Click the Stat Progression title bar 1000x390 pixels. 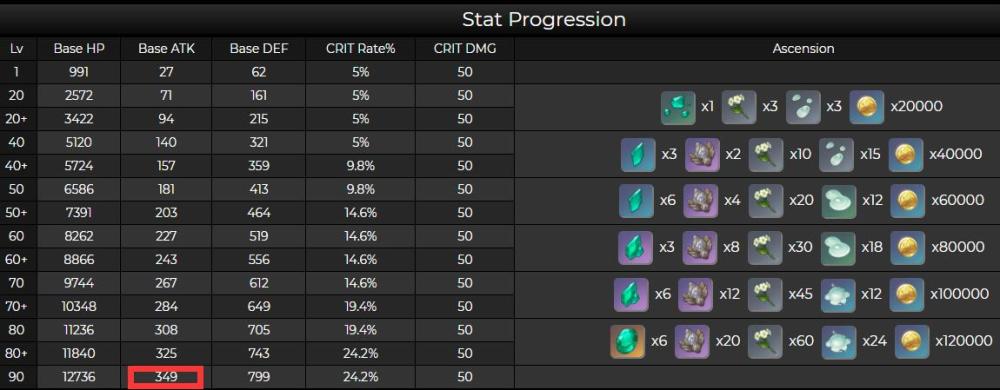click(500, 18)
